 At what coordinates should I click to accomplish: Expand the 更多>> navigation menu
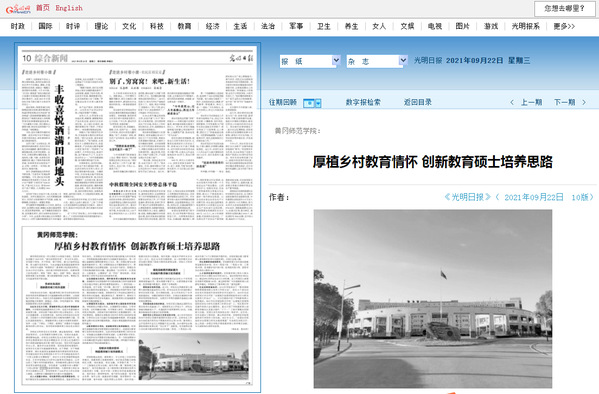point(564,26)
